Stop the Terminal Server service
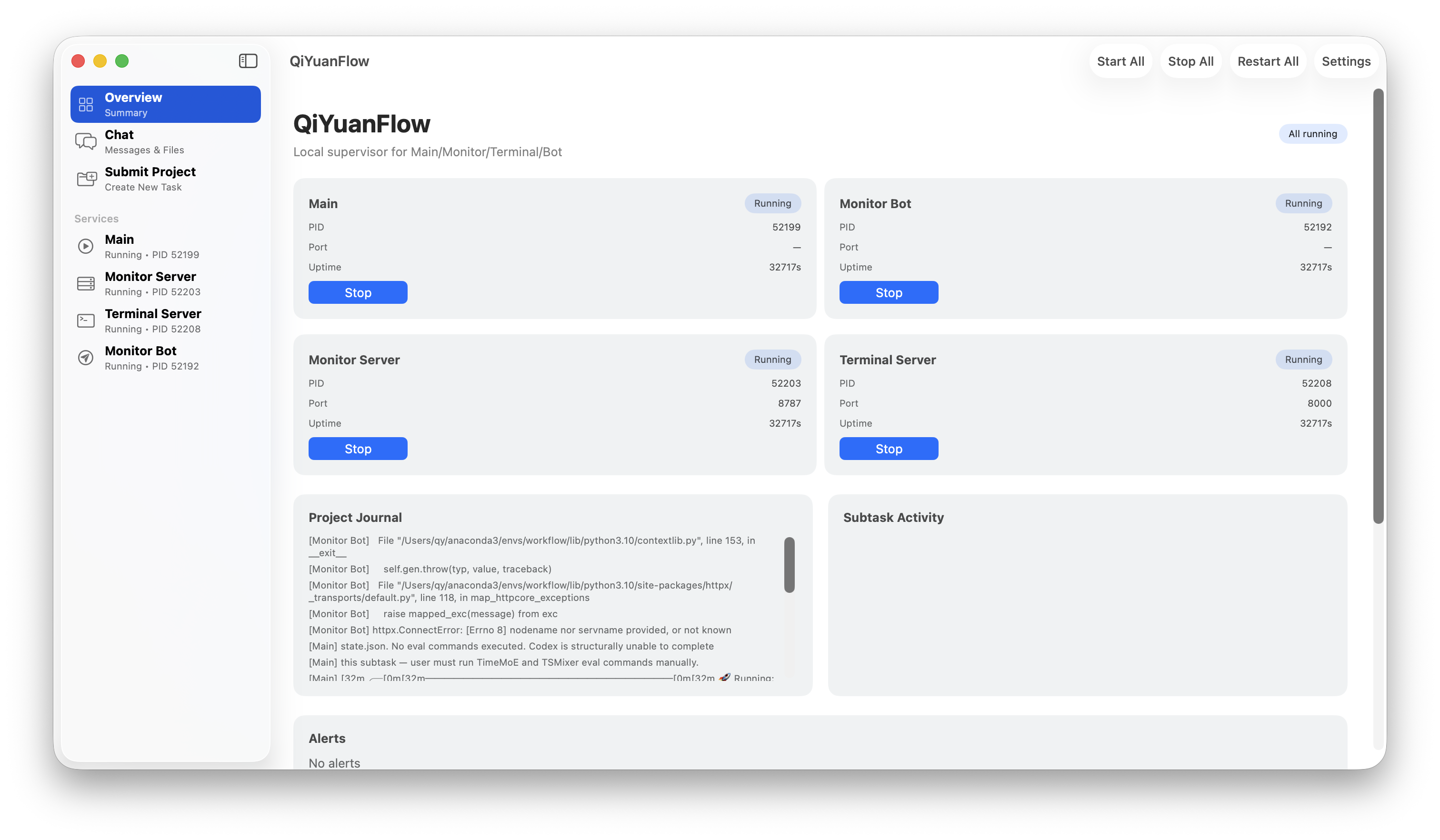 (x=889, y=449)
